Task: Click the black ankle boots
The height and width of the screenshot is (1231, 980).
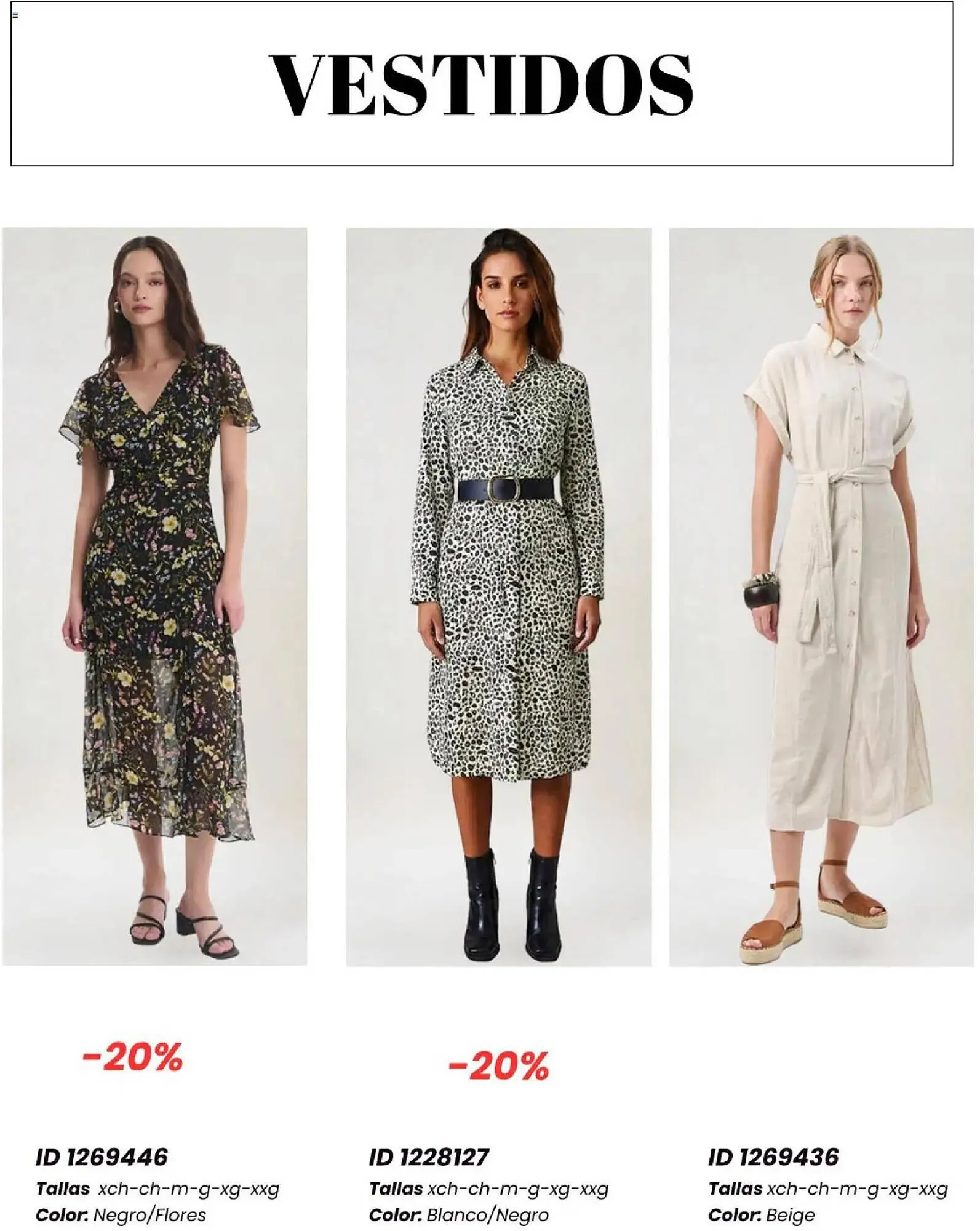Action: click(511, 904)
